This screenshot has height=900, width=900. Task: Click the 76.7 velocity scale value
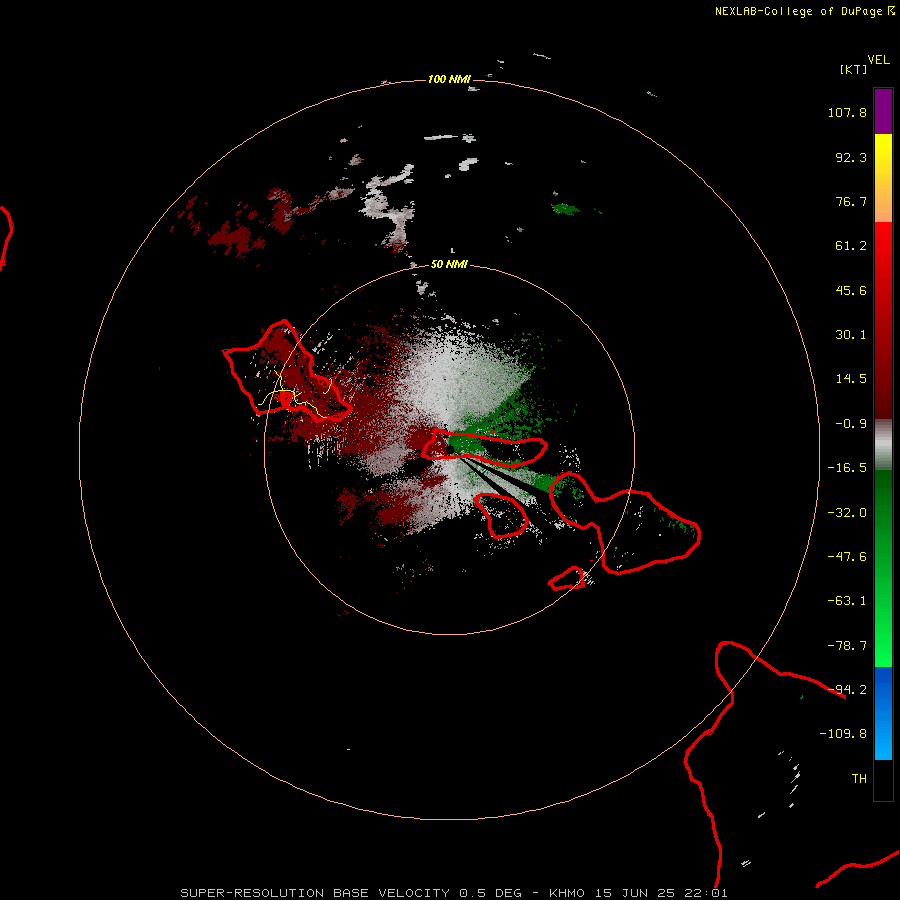tap(851, 201)
